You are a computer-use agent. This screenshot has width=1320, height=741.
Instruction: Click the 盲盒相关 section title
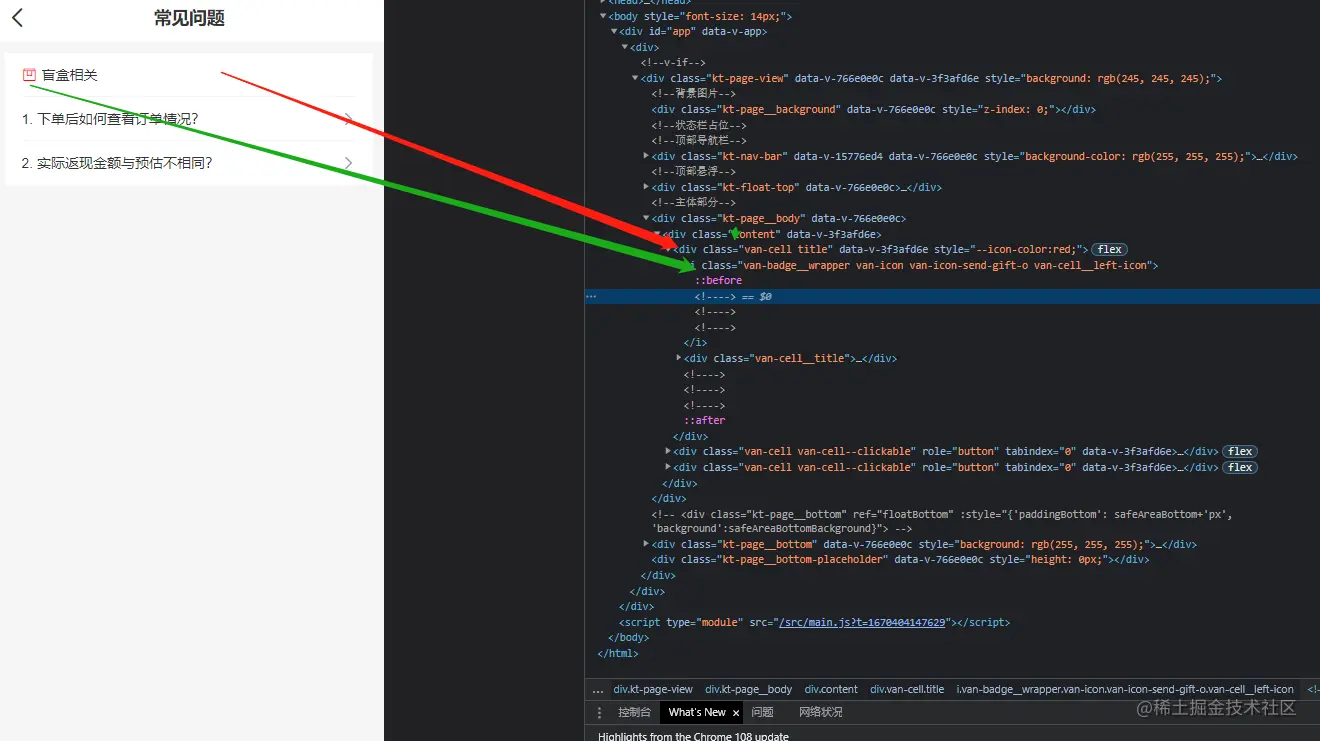[70, 75]
